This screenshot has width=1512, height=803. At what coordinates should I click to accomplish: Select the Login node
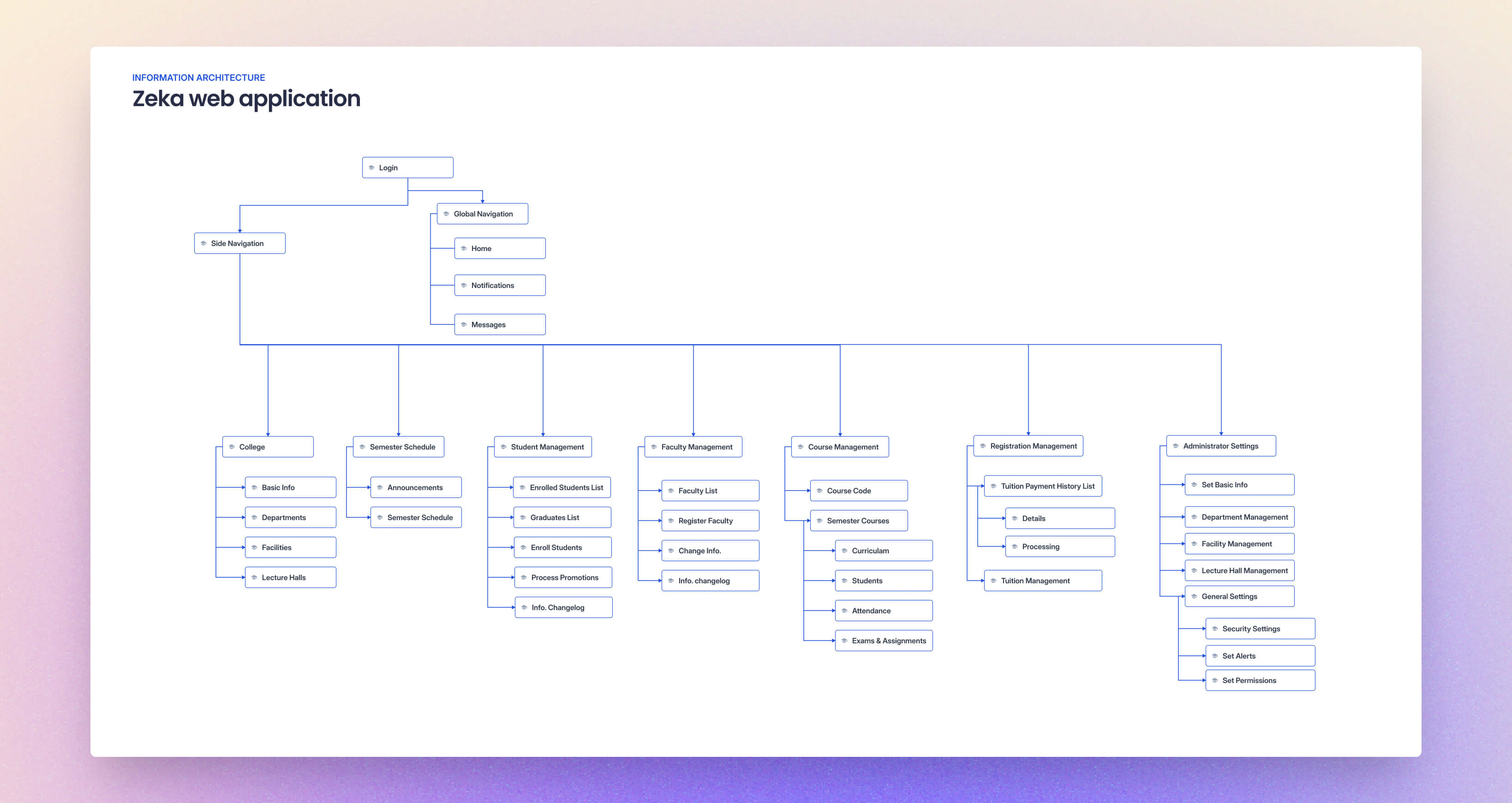[407, 168]
